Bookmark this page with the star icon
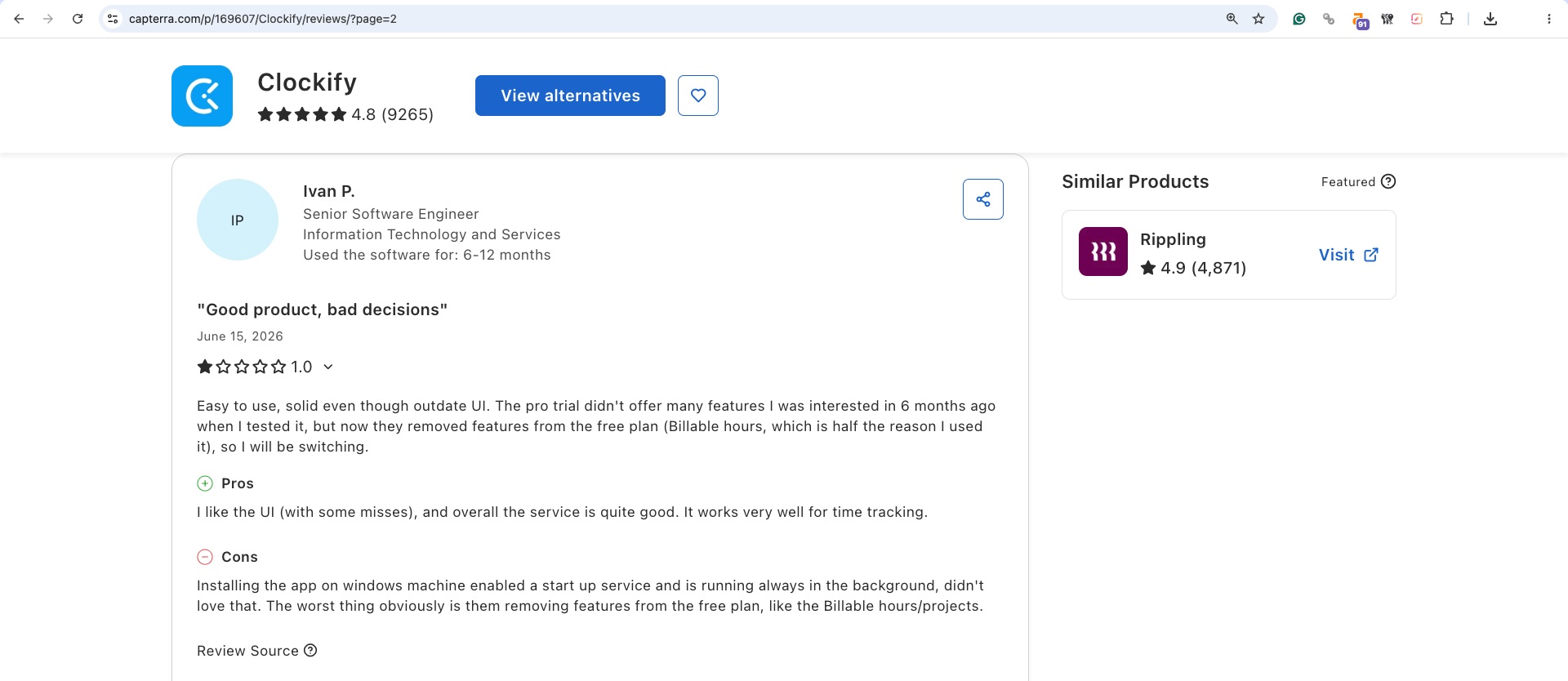Screen dimensions: 1568x681 tap(1258, 19)
